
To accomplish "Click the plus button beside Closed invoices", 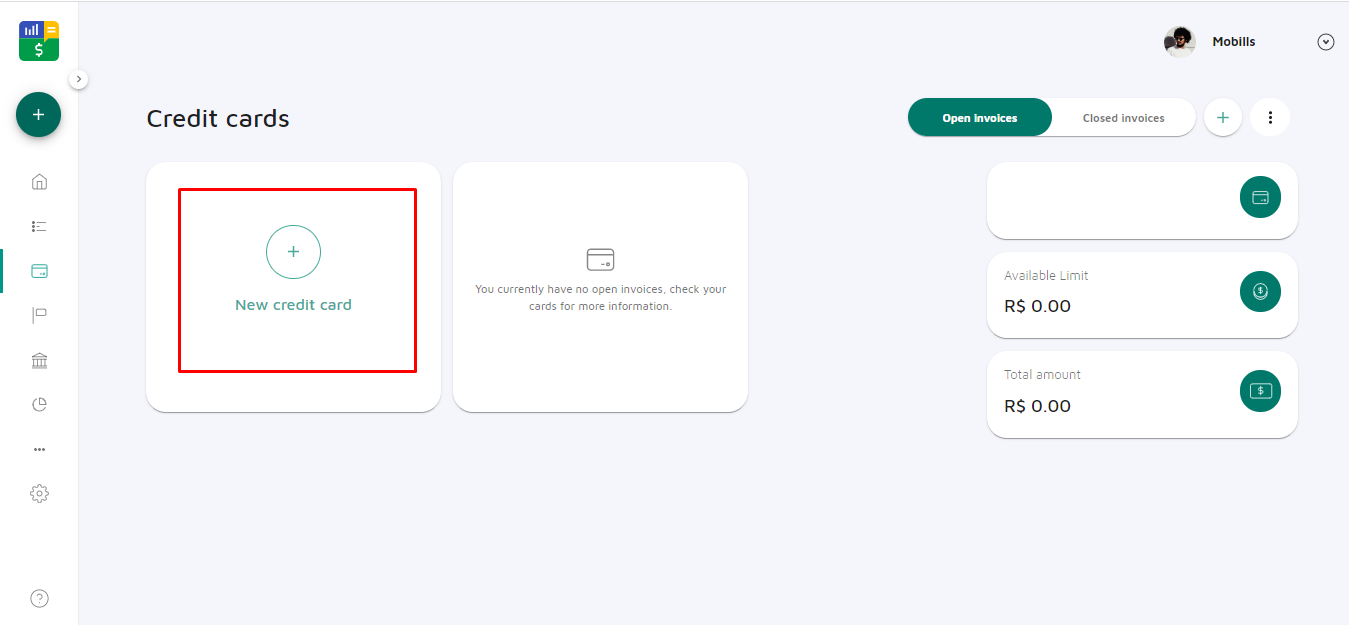I will [1222, 117].
